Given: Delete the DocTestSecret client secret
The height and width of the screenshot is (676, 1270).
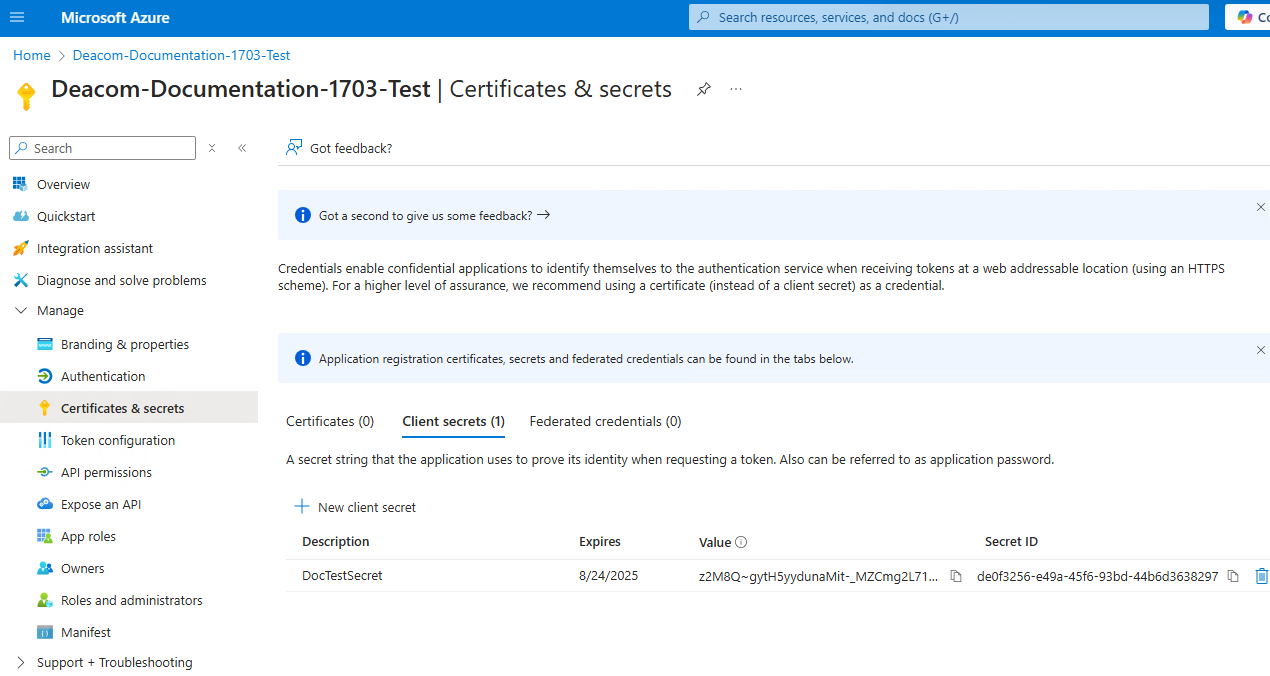Looking at the screenshot, I should pos(1261,576).
